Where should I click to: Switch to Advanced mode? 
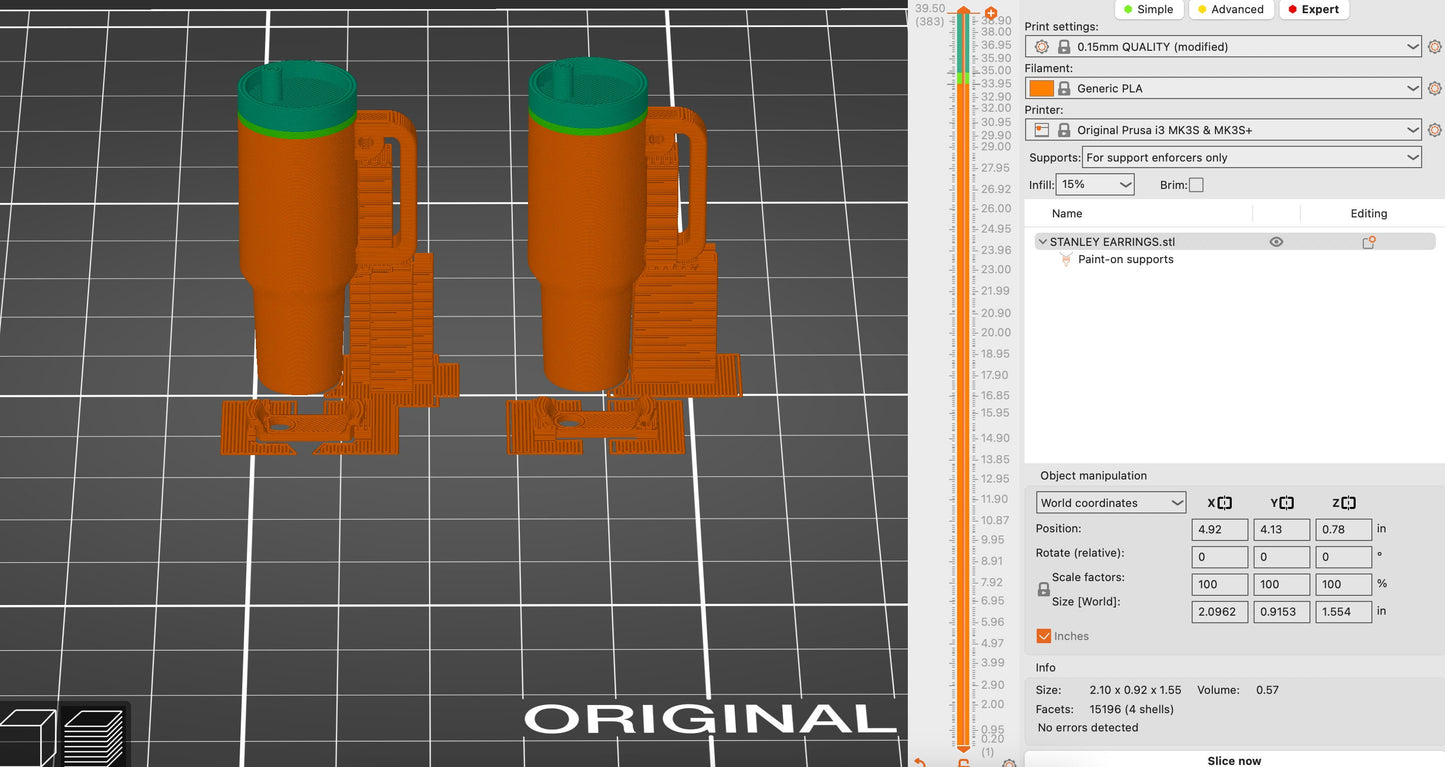[1231, 9]
